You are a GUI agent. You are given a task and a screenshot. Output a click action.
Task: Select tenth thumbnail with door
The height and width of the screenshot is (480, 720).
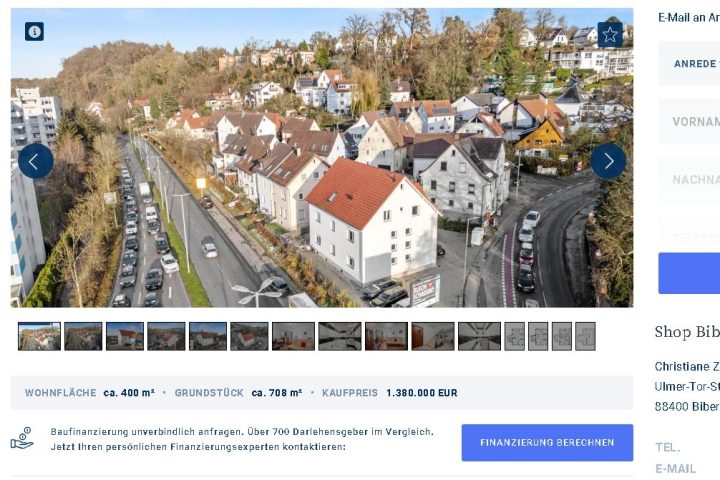click(x=433, y=336)
